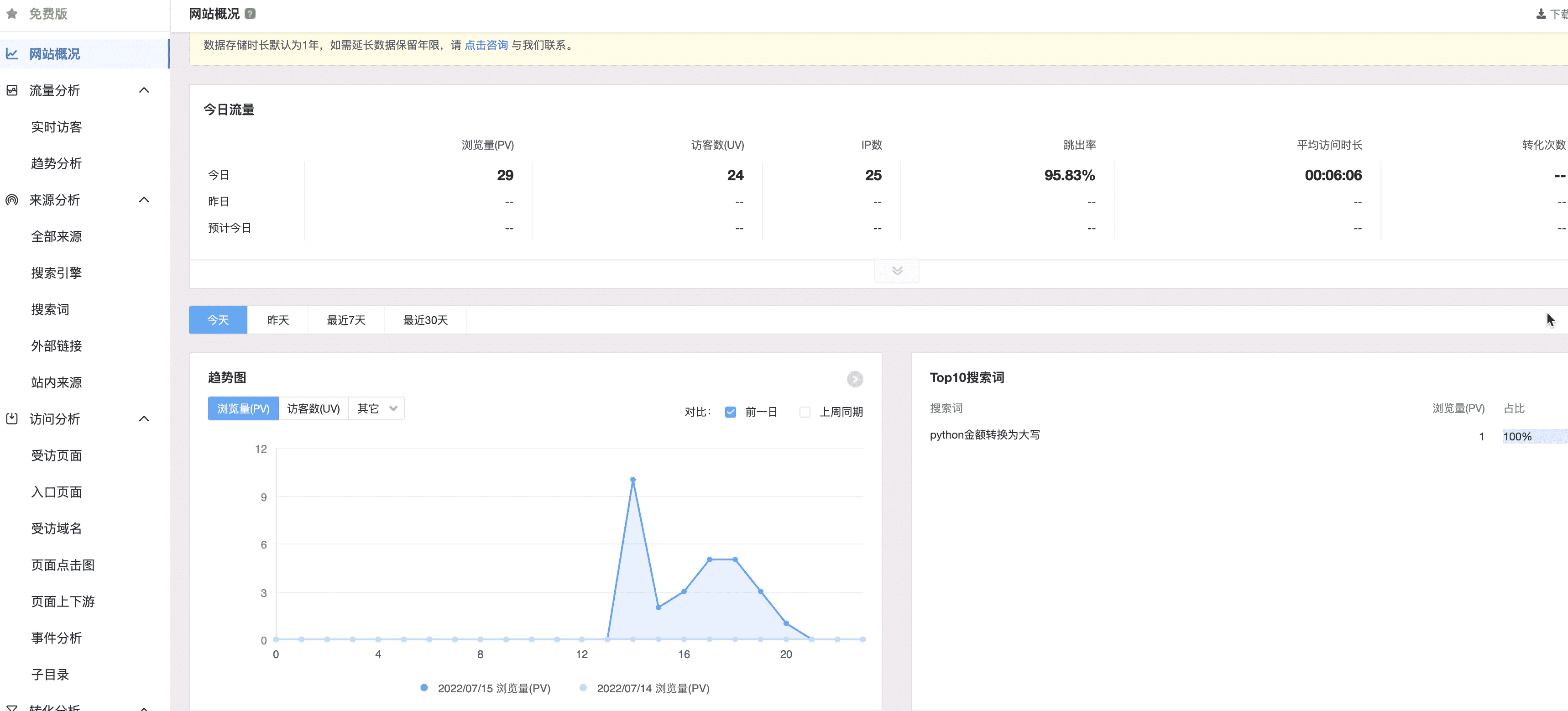The width and height of the screenshot is (1568, 711).
Task: Open 实时访客 in the sidebar
Action: pyautogui.click(x=56, y=126)
